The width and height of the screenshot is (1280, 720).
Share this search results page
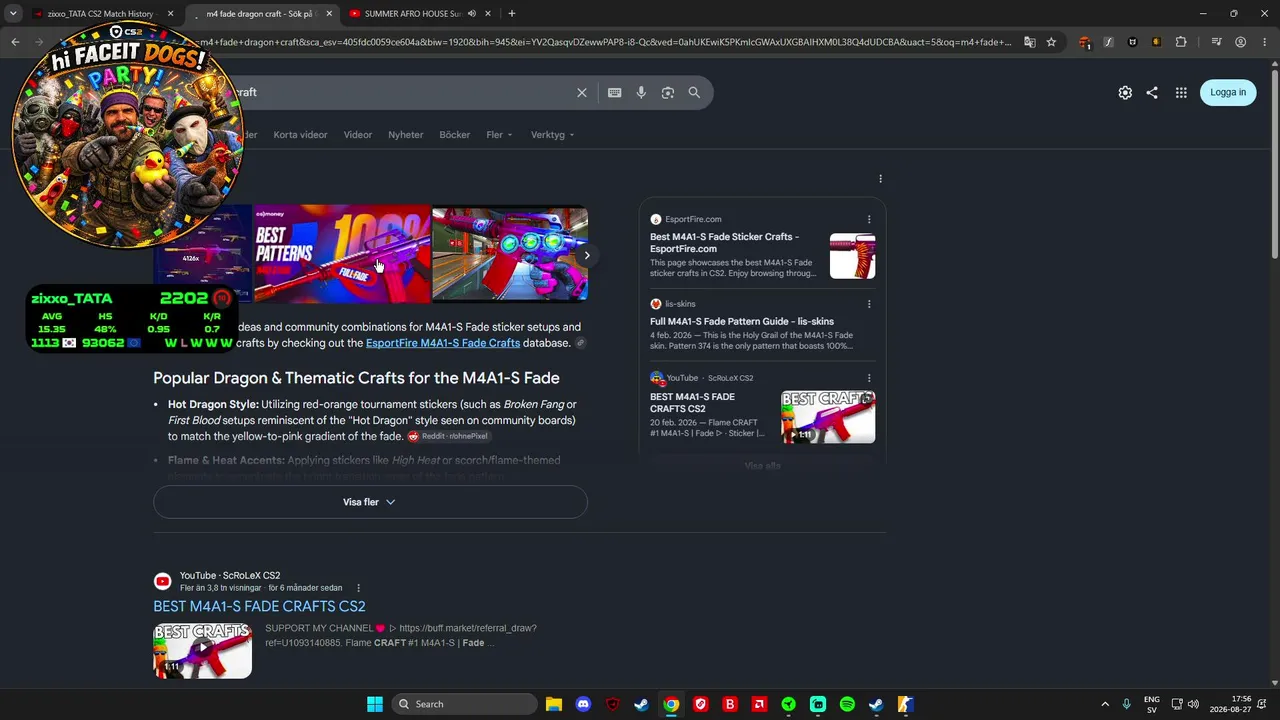(x=1152, y=92)
